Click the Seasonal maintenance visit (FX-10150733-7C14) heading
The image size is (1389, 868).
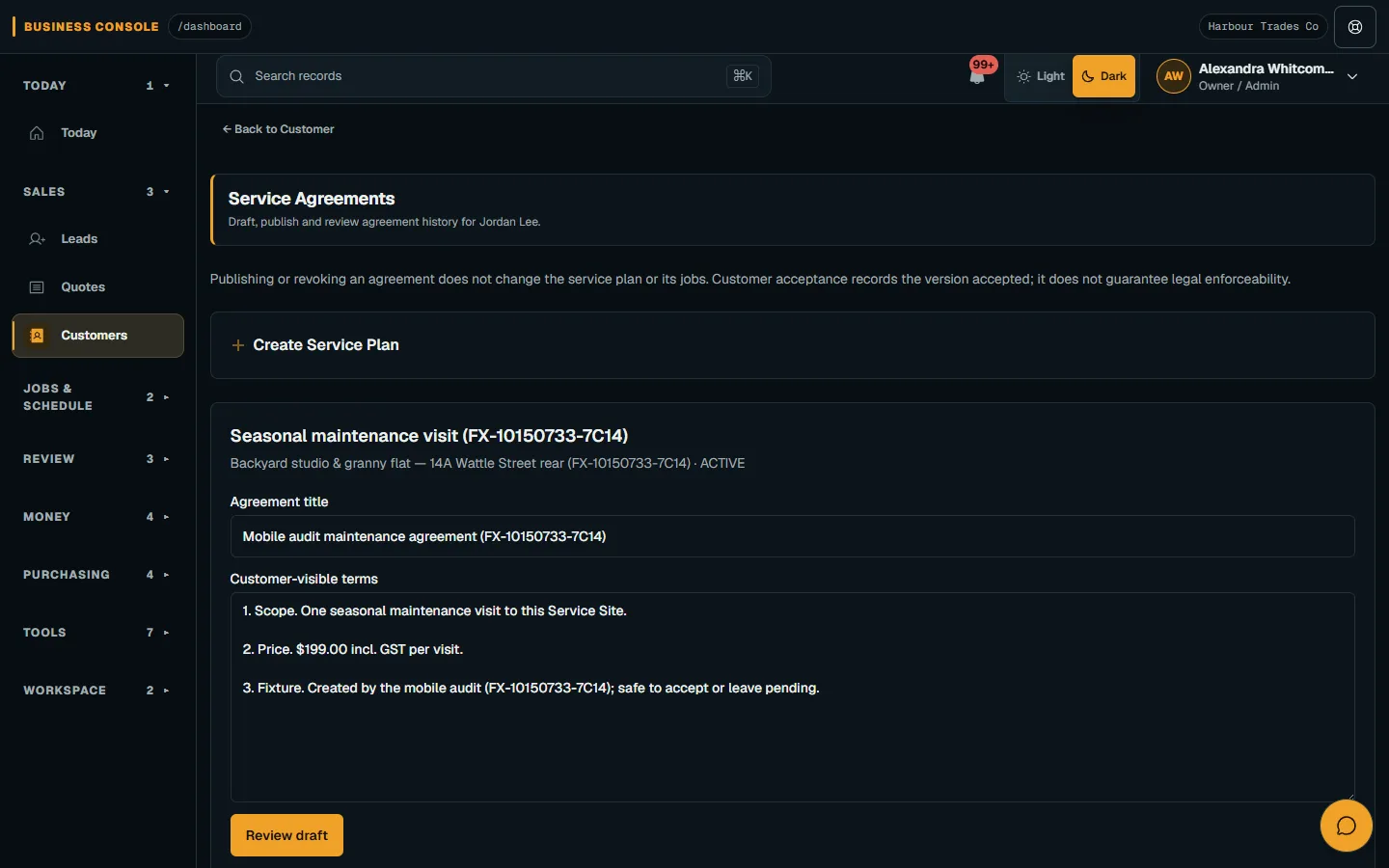429,436
